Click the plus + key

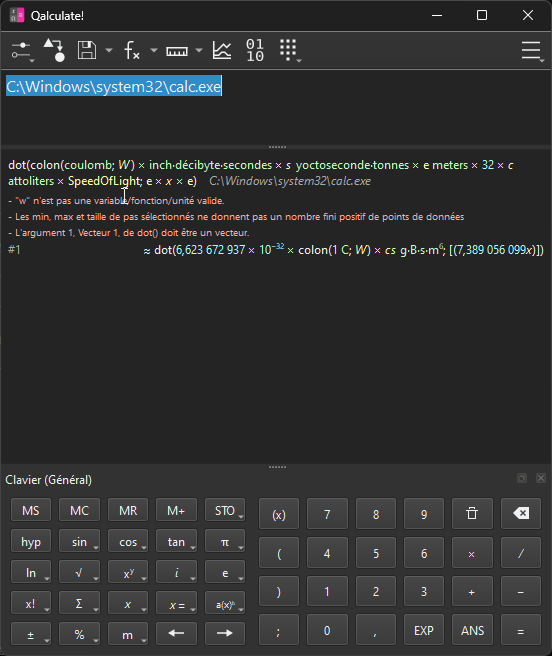[472, 591]
